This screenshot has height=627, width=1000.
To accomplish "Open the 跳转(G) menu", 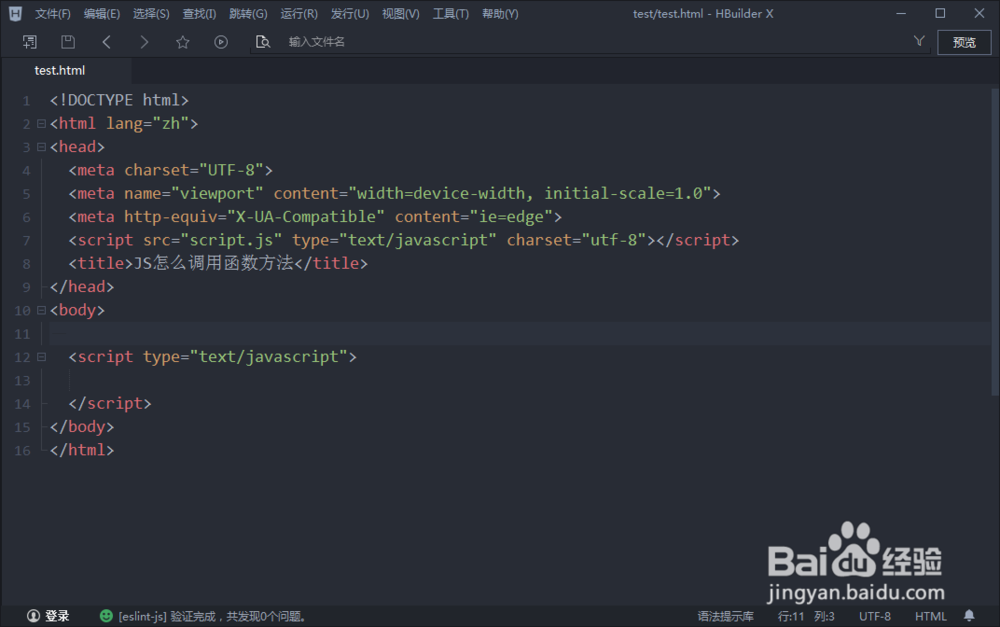I will point(248,13).
